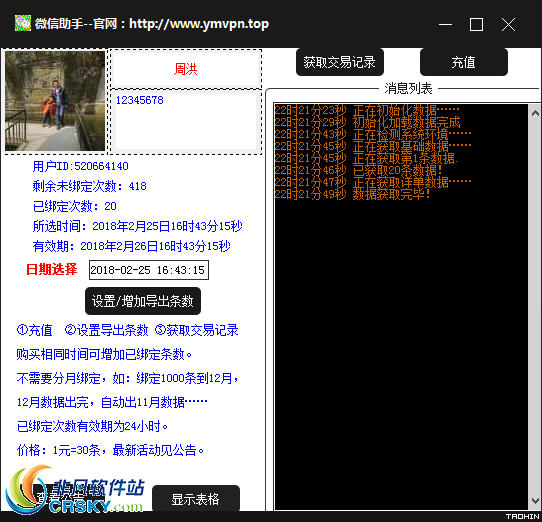This screenshot has height=522, width=542.
Task: Click the 已绑定次数有效期为24小时 line
Action: click(x=92, y=426)
